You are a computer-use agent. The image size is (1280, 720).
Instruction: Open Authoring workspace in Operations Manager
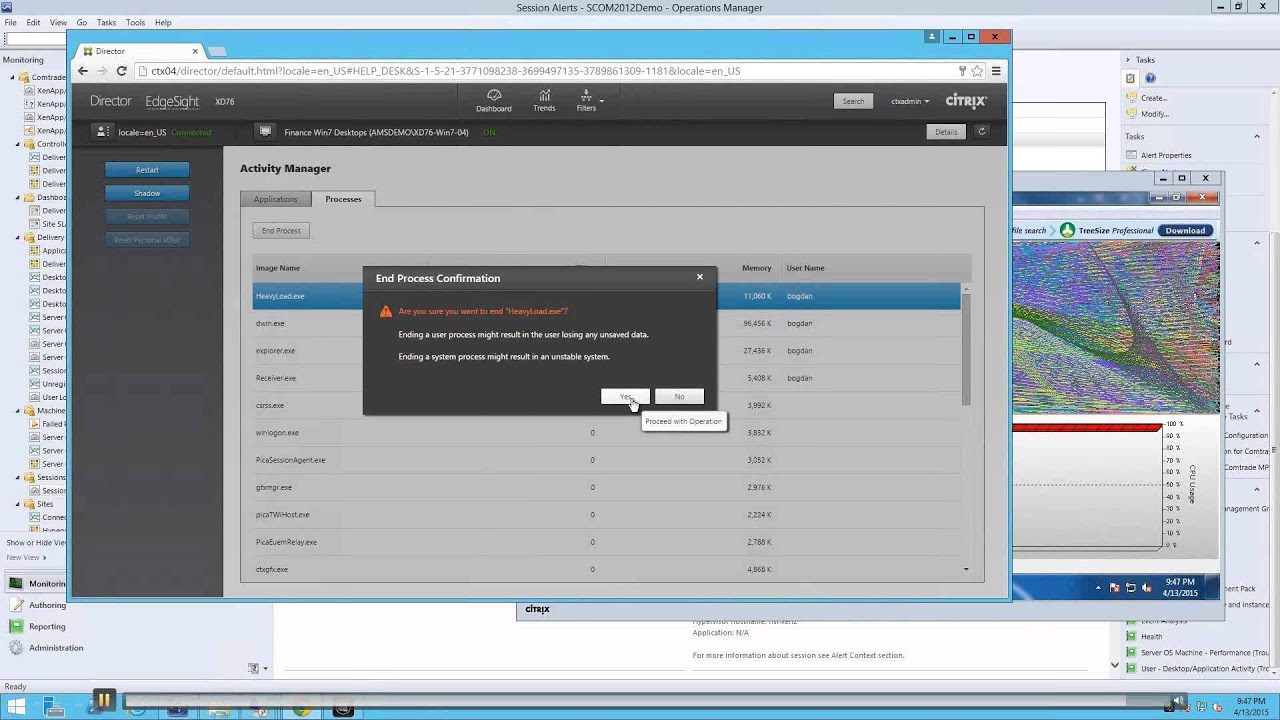38,605
